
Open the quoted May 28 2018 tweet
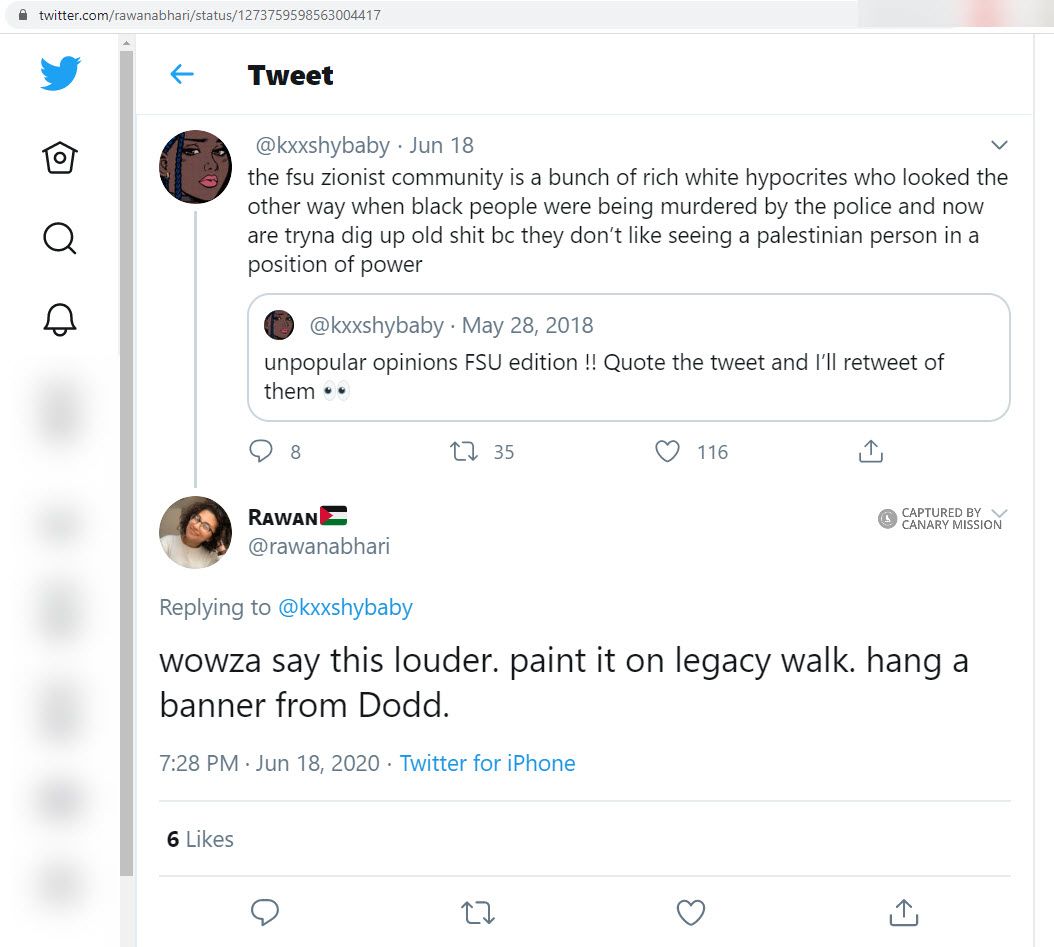click(x=629, y=357)
